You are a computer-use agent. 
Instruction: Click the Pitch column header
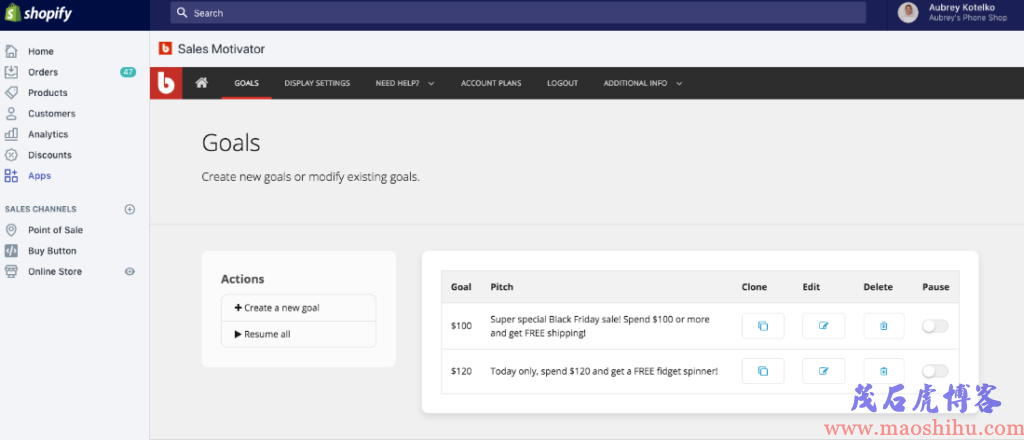point(502,287)
